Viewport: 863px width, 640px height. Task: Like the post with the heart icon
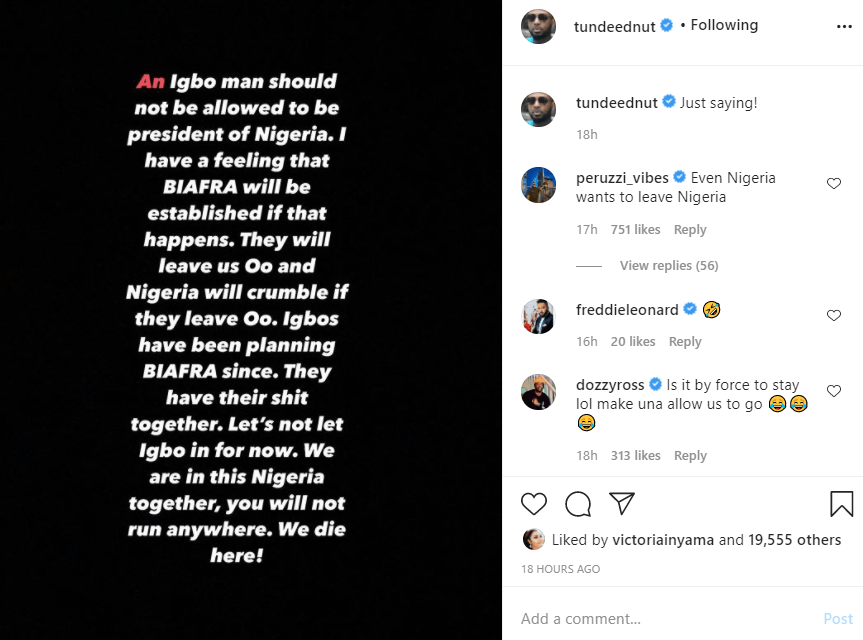coord(535,503)
